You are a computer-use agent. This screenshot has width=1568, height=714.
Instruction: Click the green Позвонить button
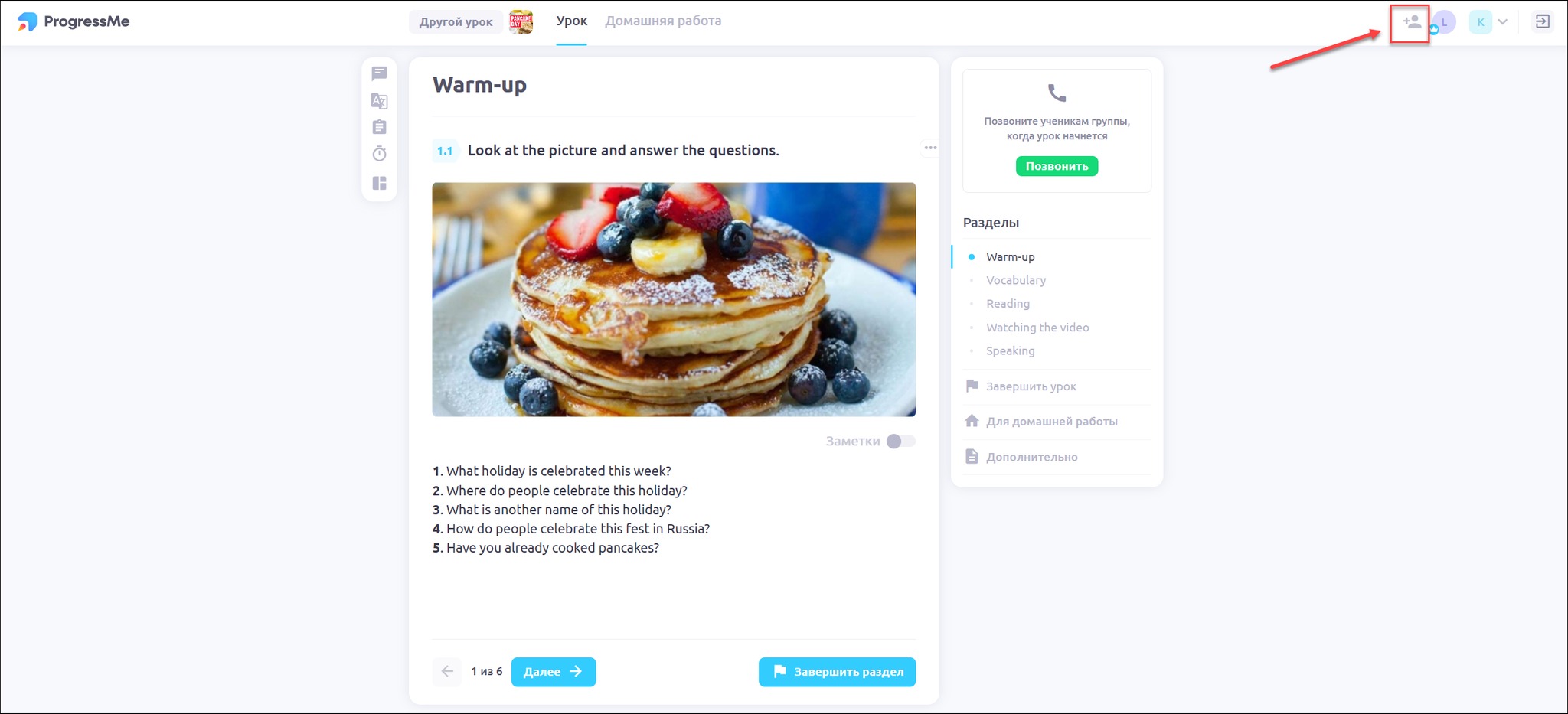click(1057, 166)
